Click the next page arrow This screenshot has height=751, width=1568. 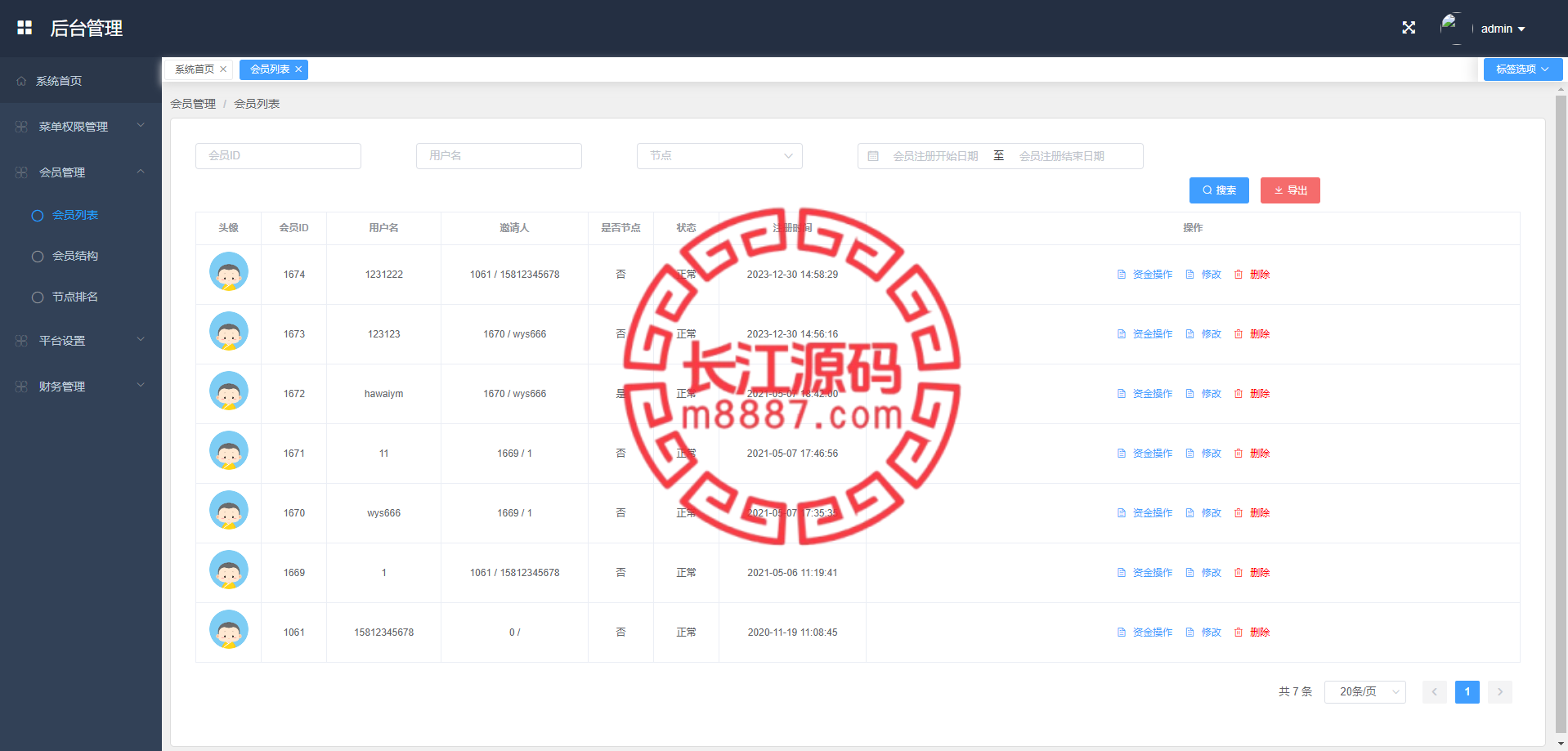coord(1500,692)
